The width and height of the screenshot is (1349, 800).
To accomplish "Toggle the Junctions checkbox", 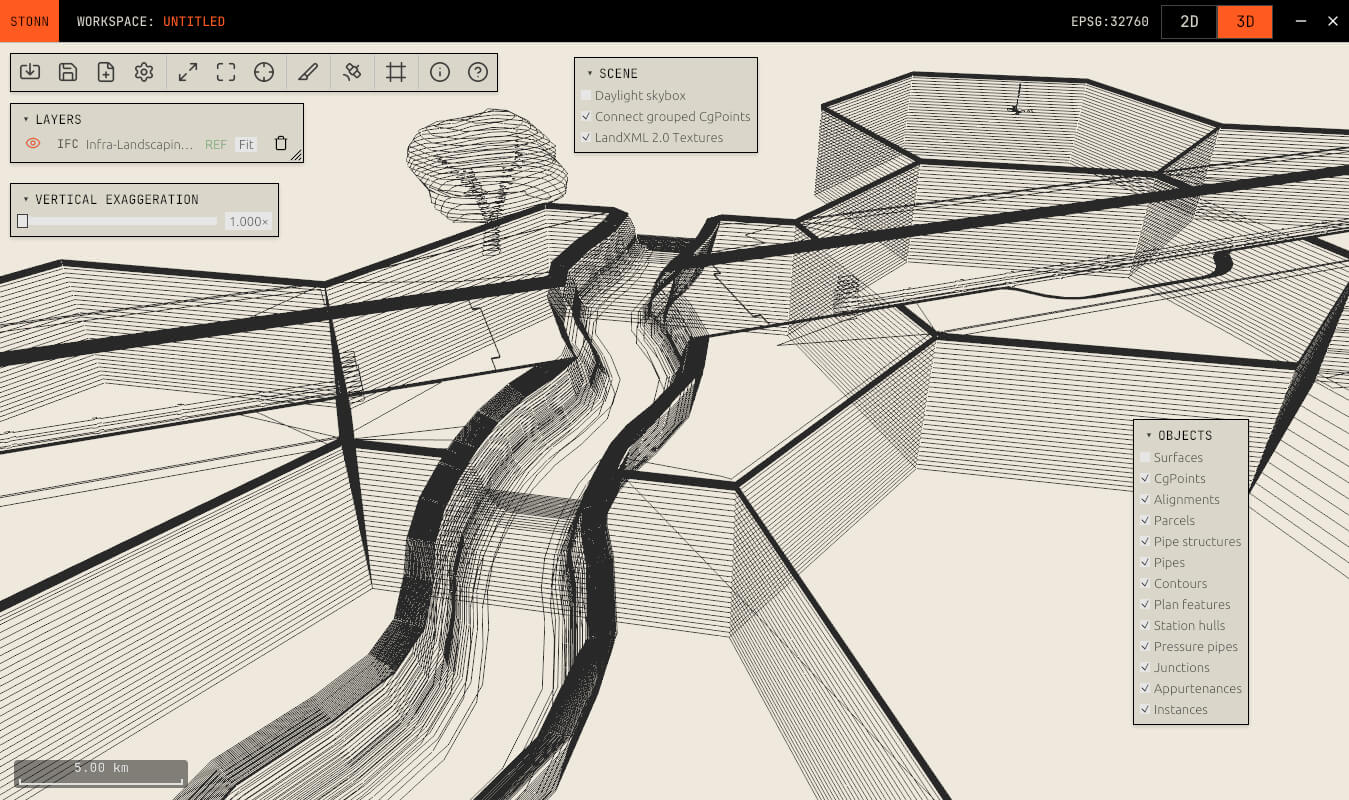I will (1145, 667).
